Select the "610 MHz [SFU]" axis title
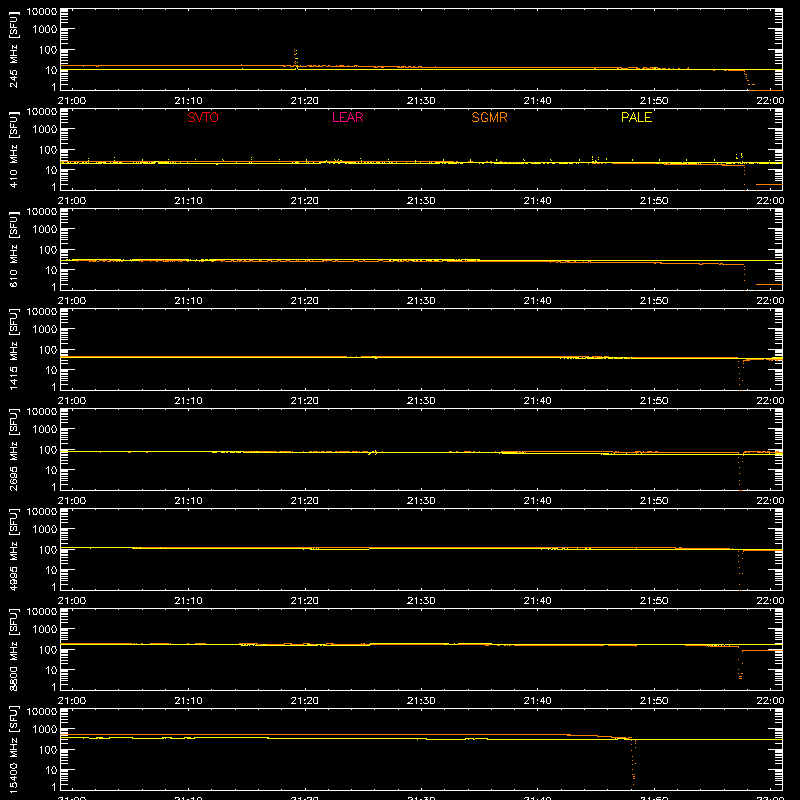 pos(14,249)
